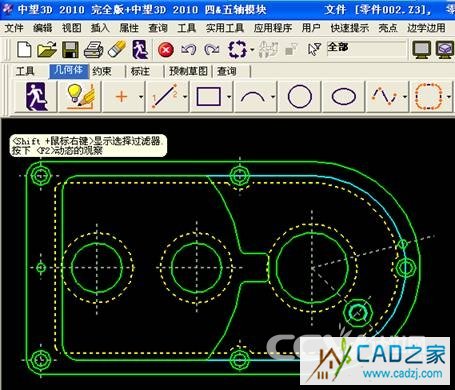Select the ellipse drawing tool
The image size is (455, 390).
pos(343,97)
